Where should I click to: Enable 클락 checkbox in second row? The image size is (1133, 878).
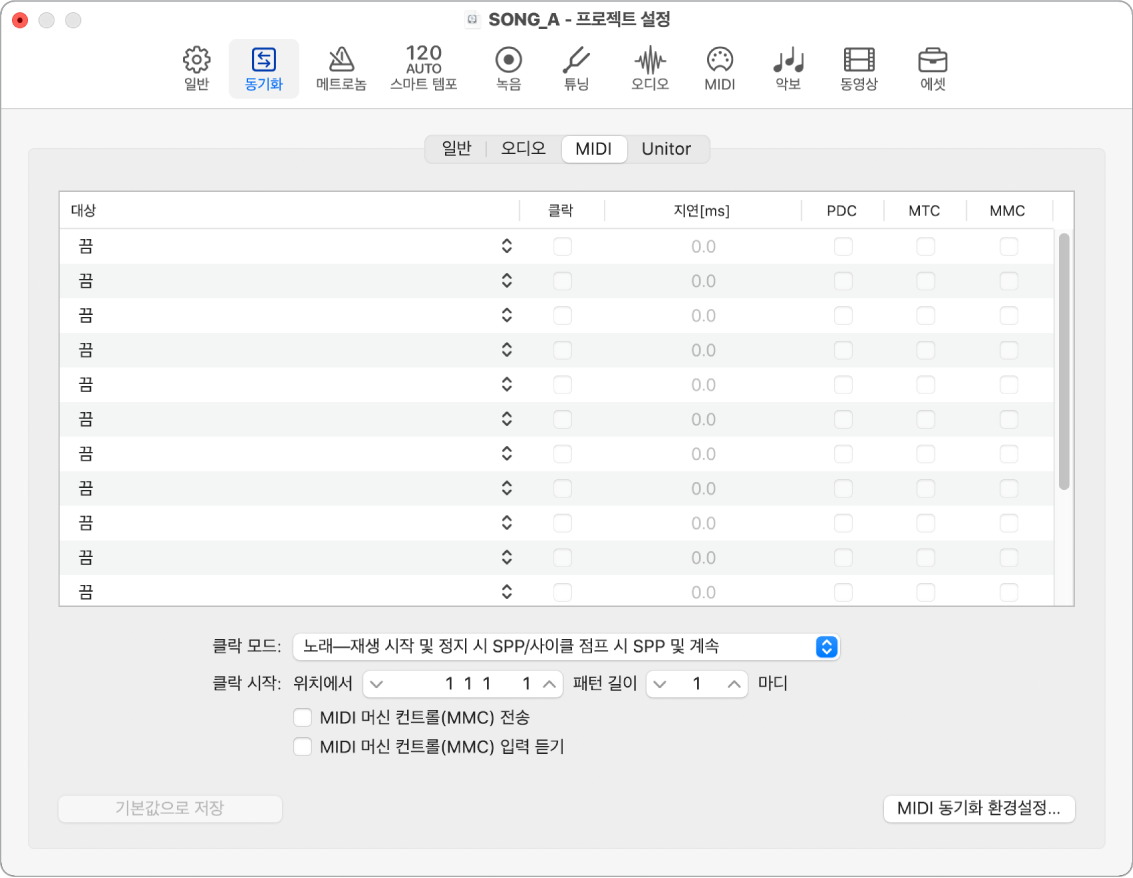point(562,281)
